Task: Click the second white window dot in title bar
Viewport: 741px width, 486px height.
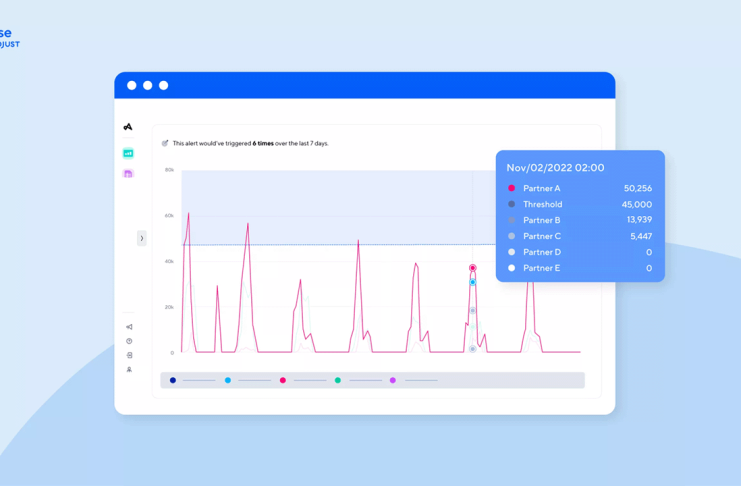Action: (x=148, y=86)
